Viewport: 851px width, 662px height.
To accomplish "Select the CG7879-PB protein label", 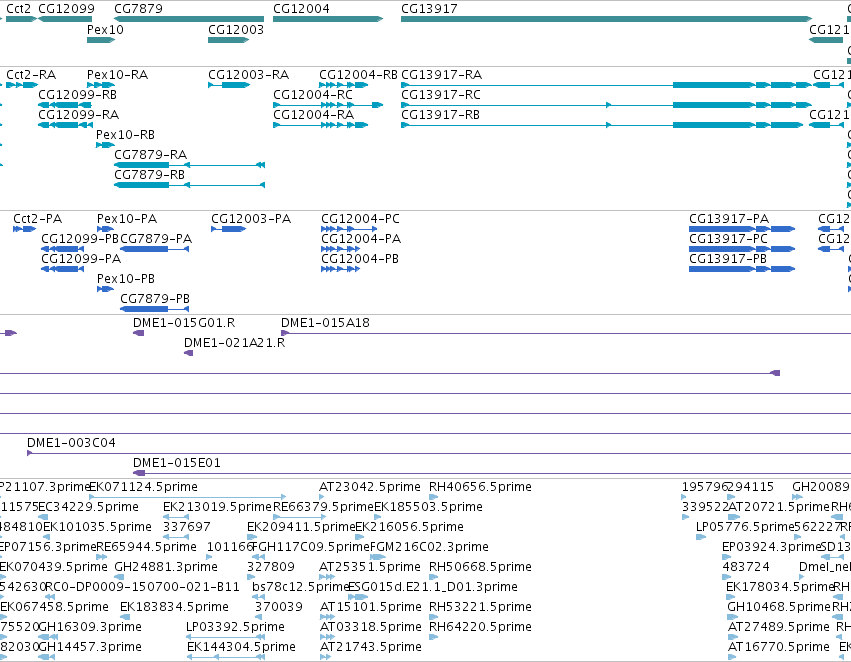I will click(x=155, y=299).
